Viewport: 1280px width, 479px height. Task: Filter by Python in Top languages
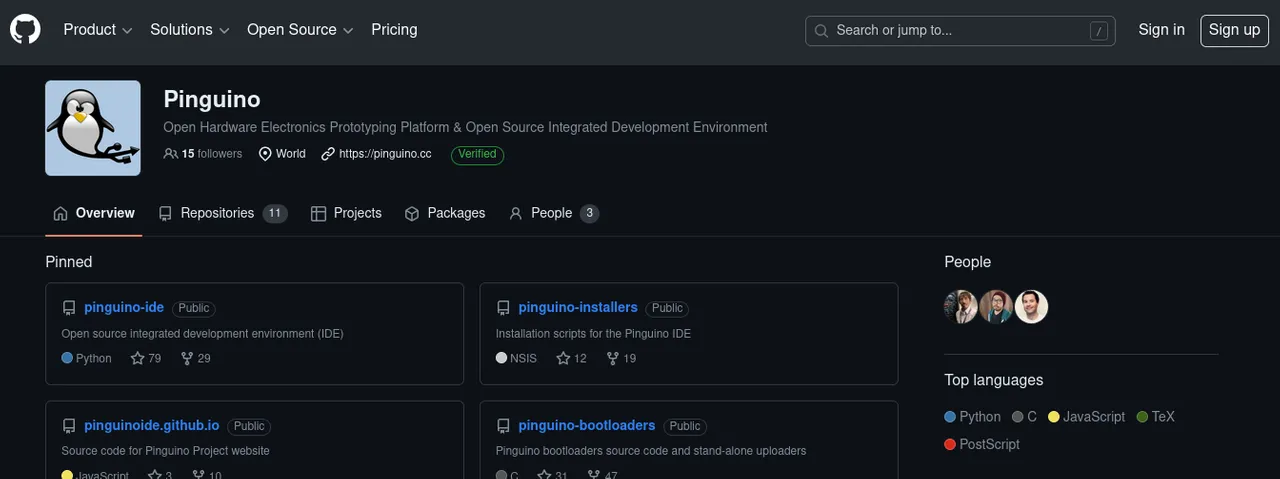pos(972,417)
